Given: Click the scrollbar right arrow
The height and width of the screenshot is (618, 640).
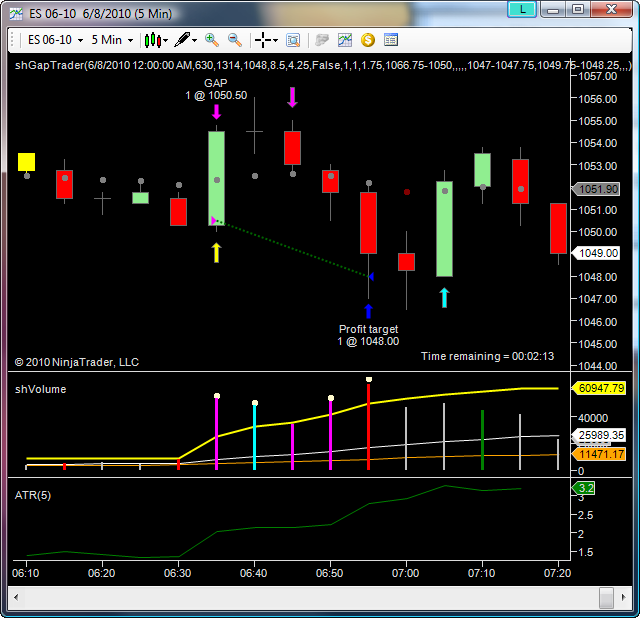Looking at the screenshot, I should (624, 598).
